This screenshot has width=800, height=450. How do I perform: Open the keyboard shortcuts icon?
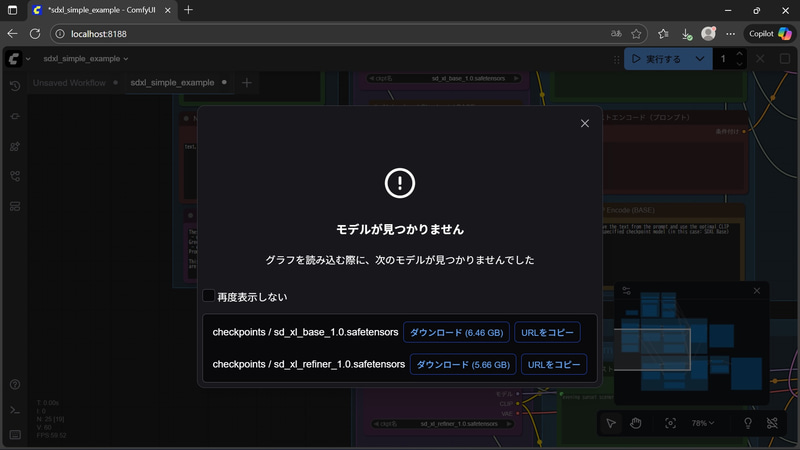click(x=15, y=435)
